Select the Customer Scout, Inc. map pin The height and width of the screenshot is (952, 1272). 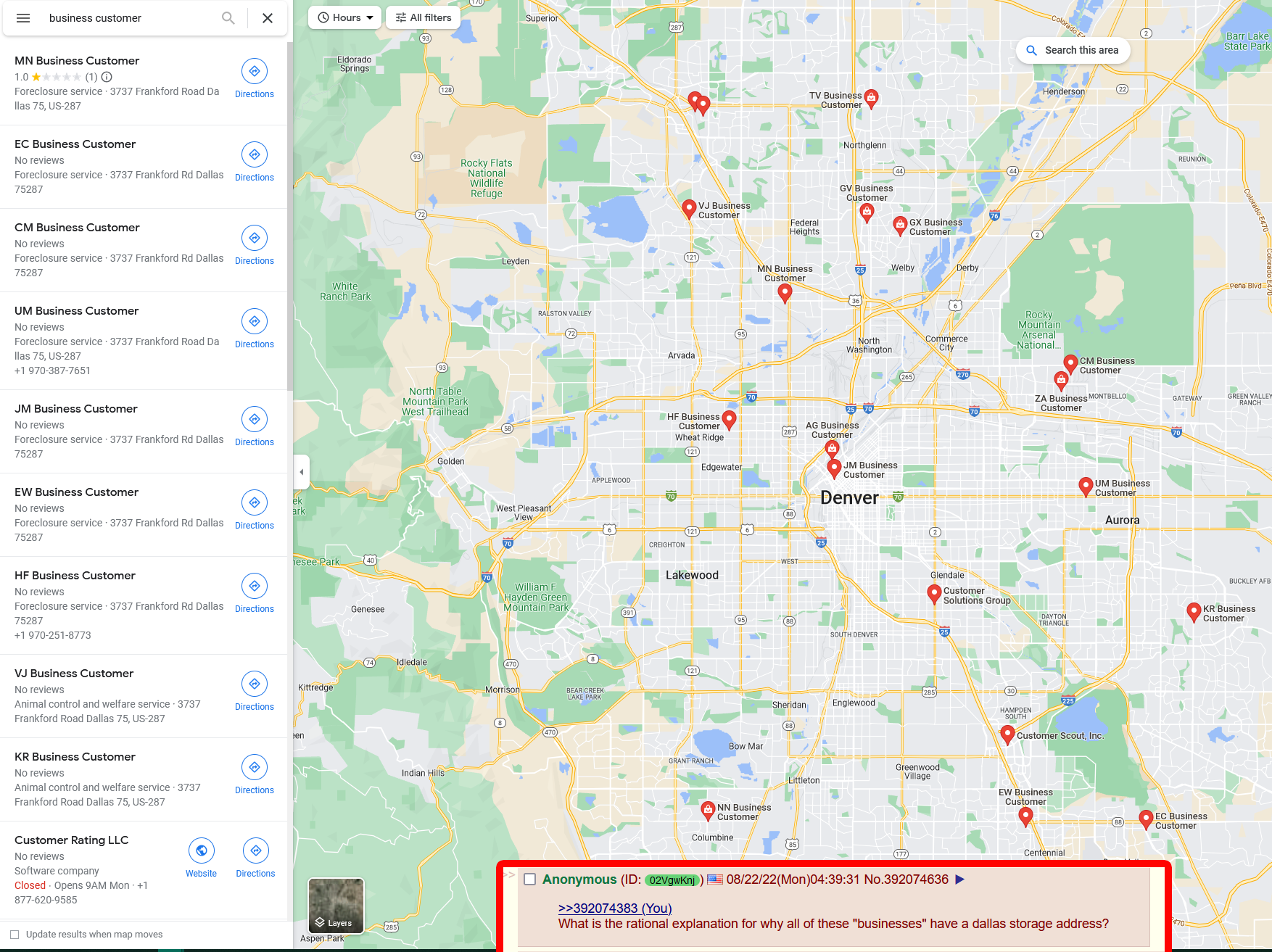point(1007,735)
